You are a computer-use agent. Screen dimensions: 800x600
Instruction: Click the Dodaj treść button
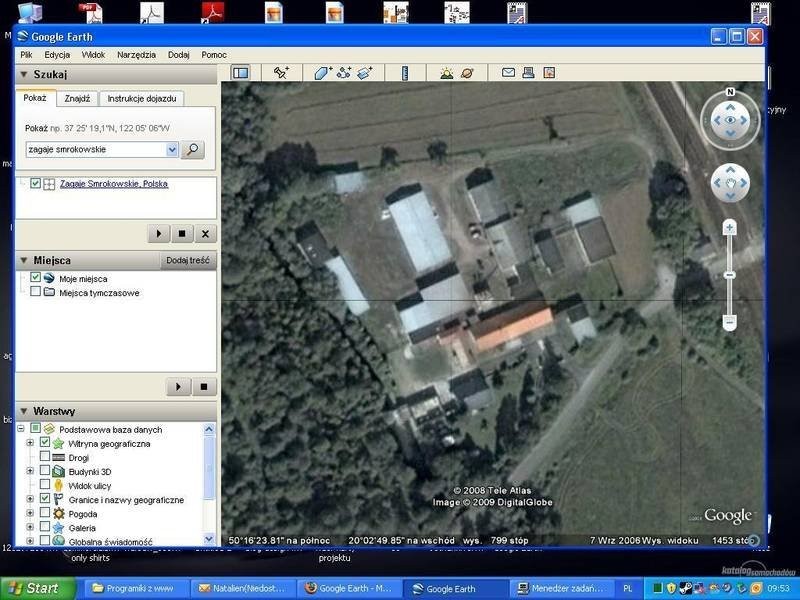[188, 260]
